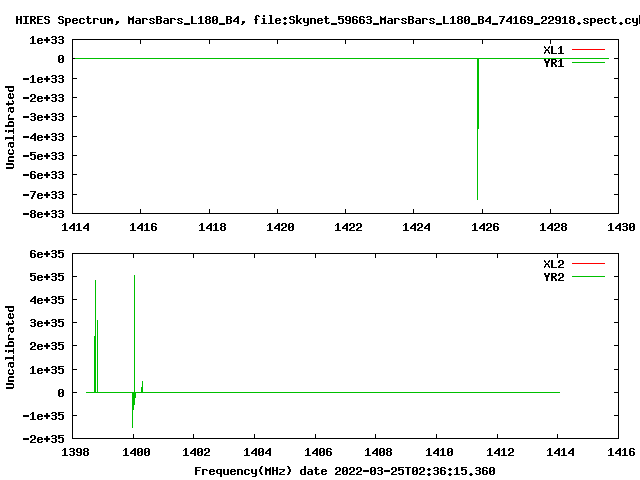Click the XL2 legend label
640x480 pixels.
click(x=553, y=264)
